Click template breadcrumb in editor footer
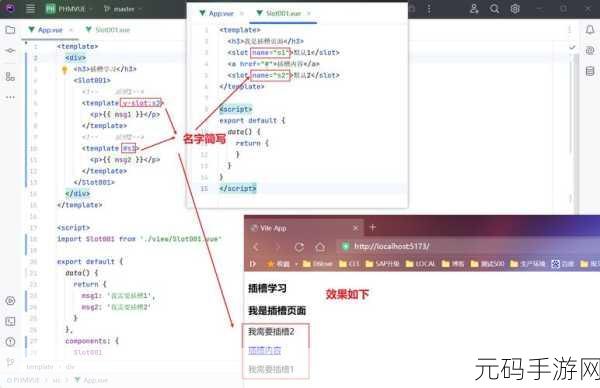 (x=40, y=367)
